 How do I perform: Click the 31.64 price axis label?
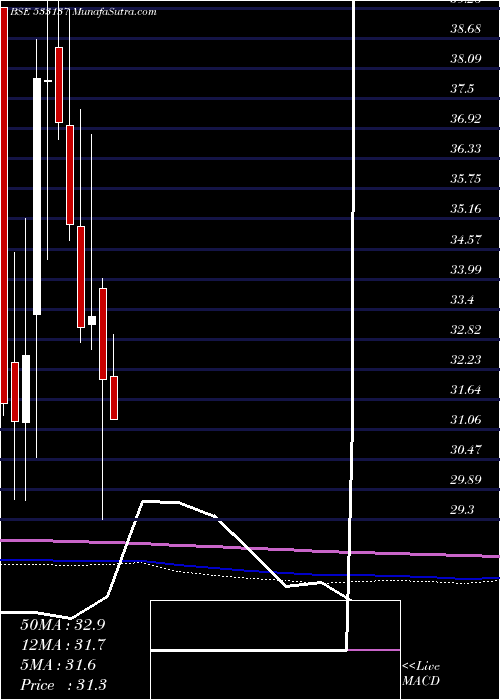pyautogui.click(x=465, y=390)
